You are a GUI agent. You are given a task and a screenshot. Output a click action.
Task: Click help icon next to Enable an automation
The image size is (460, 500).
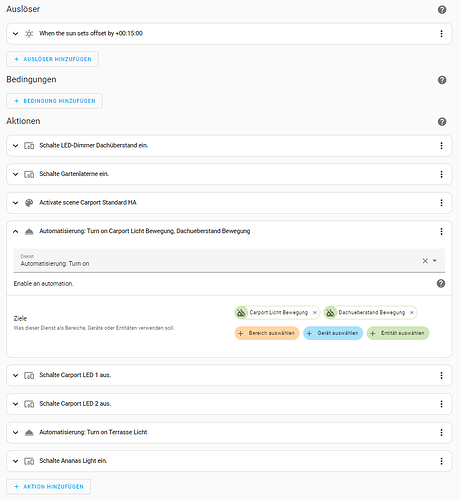click(x=441, y=284)
